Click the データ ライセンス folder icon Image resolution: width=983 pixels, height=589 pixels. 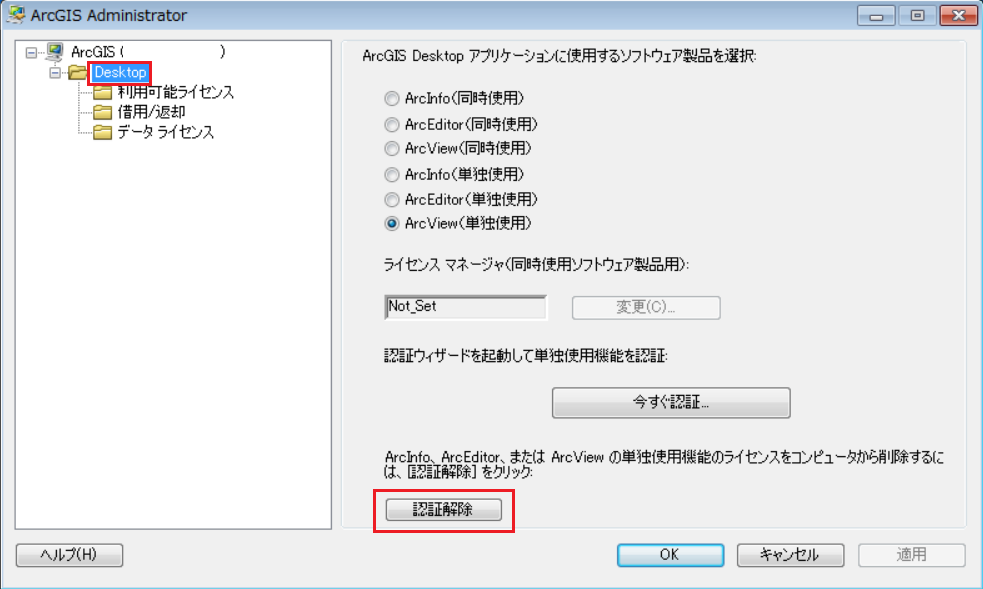point(102,132)
